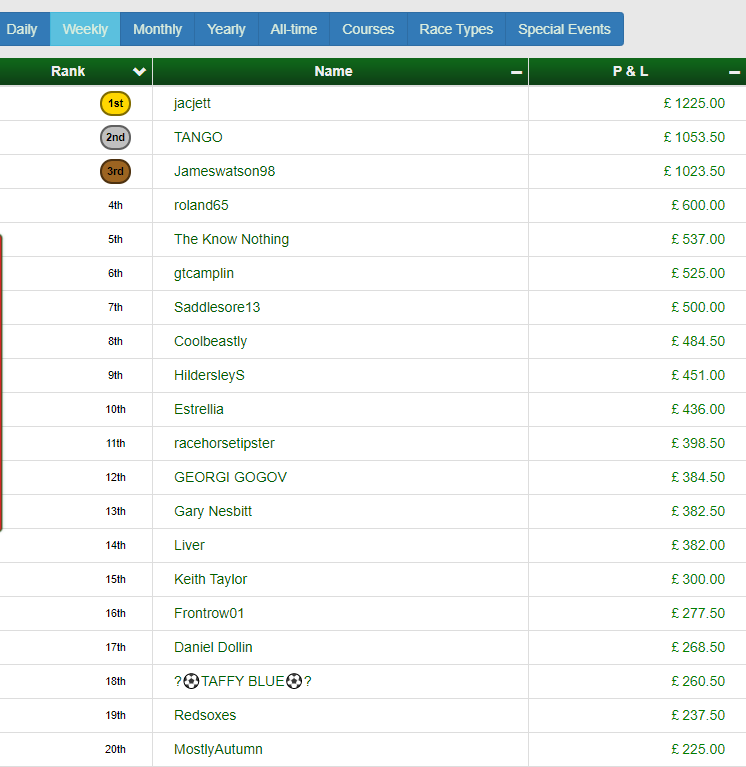Screen dimensions: 746x767
Task: Click the MostlyAutumn name
Action: click(218, 749)
